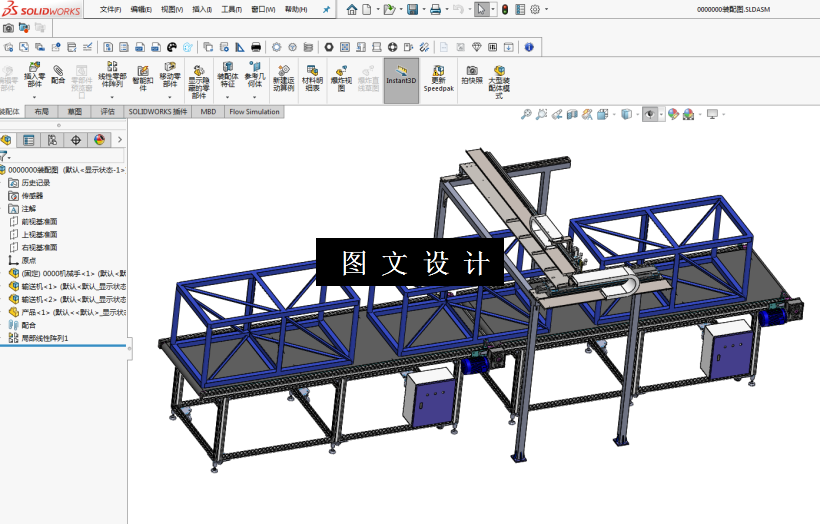The width and height of the screenshot is (820, 524).
Task: Click the Home icon in the top toolbar
Action: point(352,9)
